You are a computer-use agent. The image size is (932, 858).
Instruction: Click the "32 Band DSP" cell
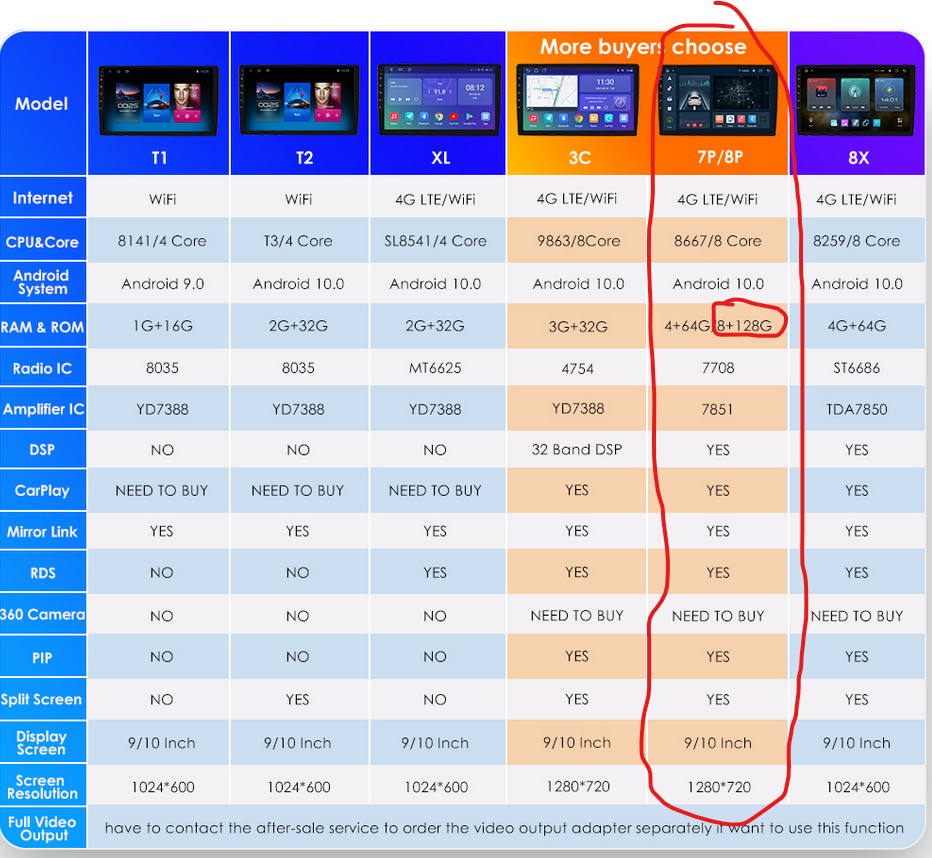click(577, 449)
